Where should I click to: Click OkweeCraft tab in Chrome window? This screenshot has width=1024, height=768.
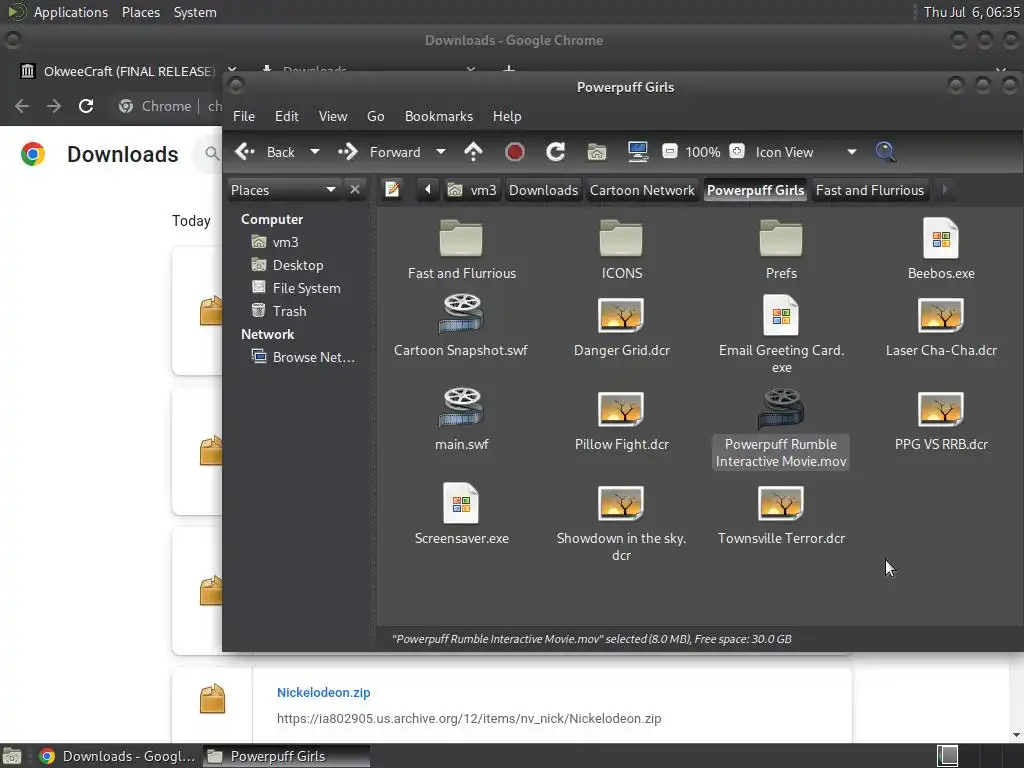(129, 71)
